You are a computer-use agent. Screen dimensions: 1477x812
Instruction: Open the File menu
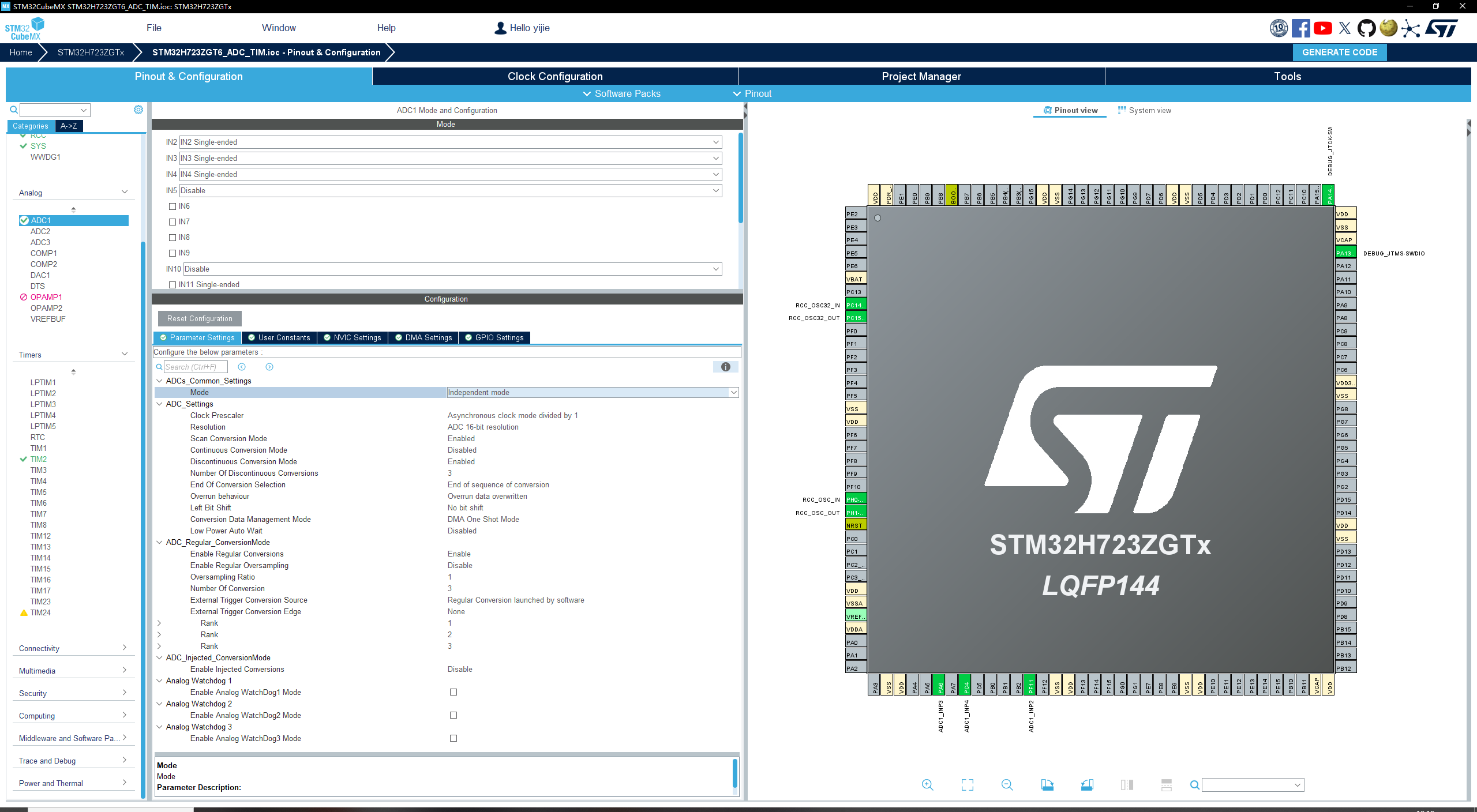pyautogui.click(x=154, y=28)
